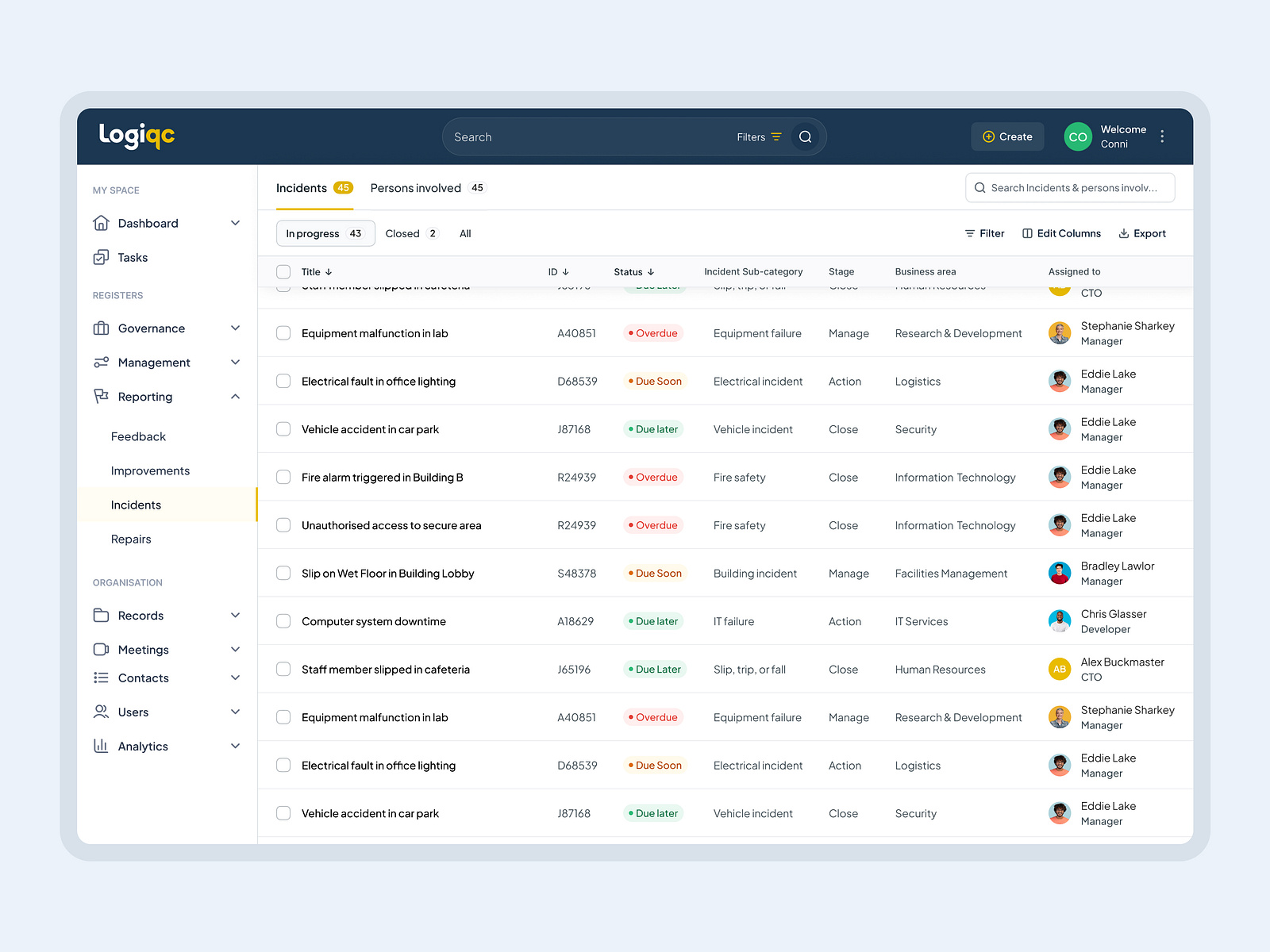Expand the Meetings chevron
This screenshot has height=952, width=1270.
pos(236,650)
